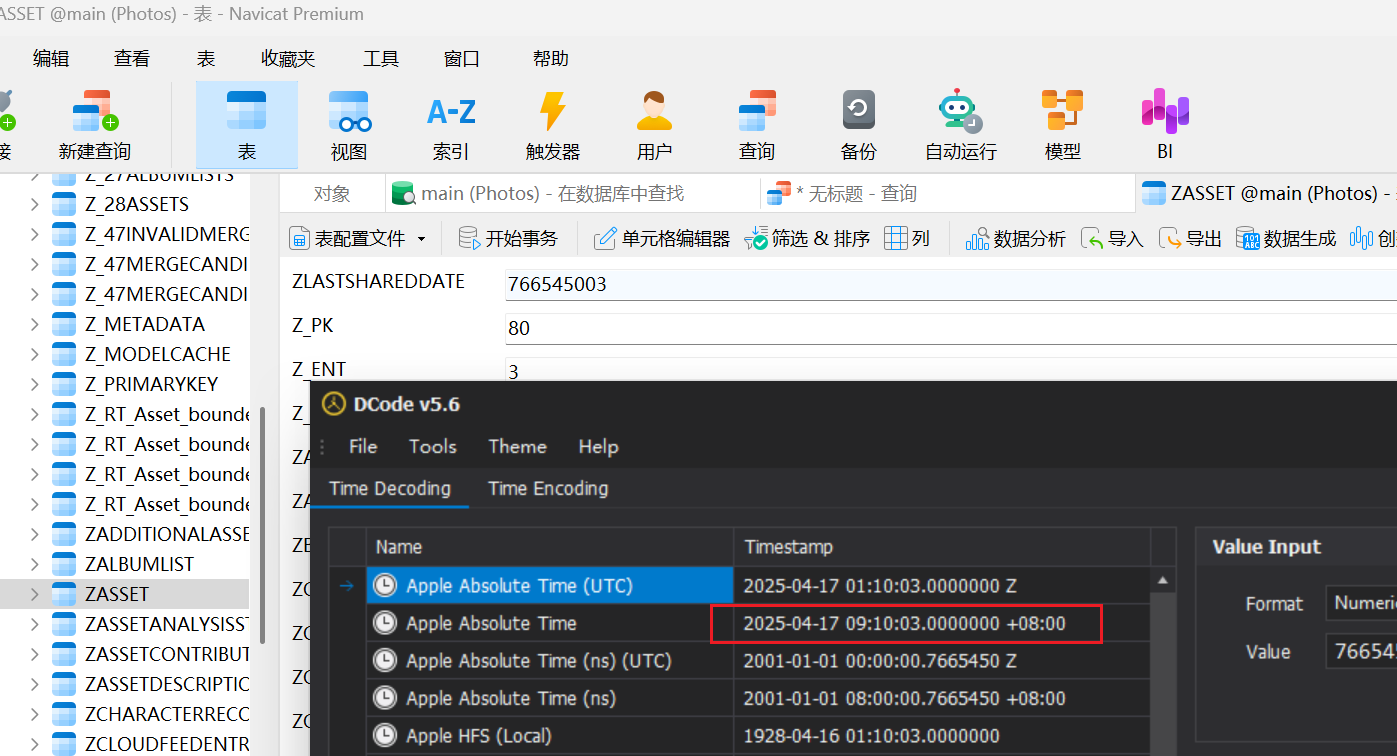Expand the ZASSET table tree node
Viewport: 1397px width, 756px height.
click(x=35, y=594)
